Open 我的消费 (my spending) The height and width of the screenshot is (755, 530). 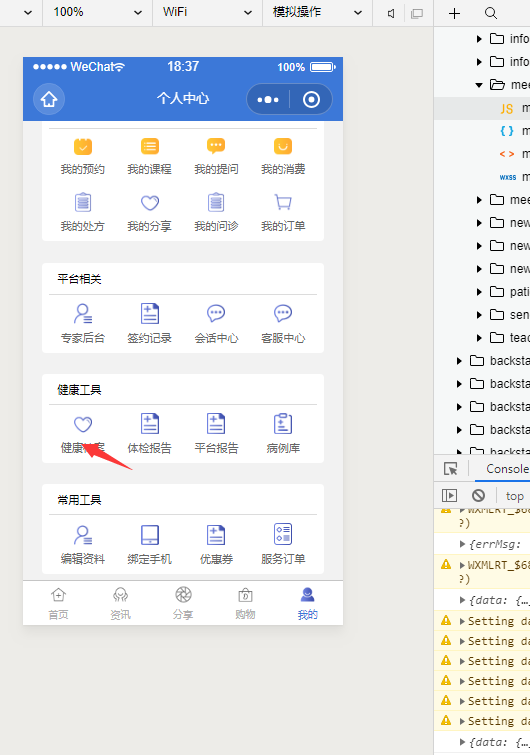pyautogui.click(x=283, y=156)
